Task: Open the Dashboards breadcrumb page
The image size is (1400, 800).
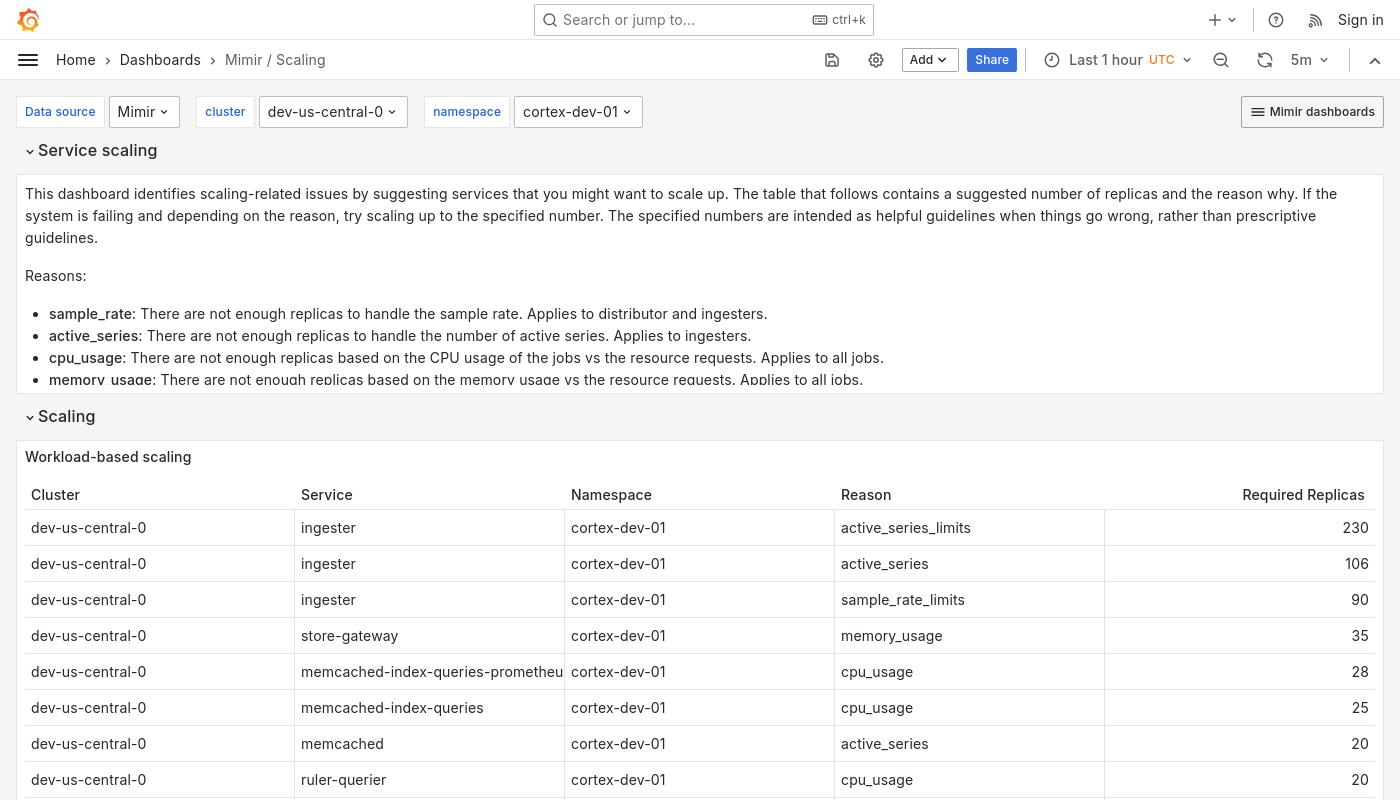Action: click(160, 60)
